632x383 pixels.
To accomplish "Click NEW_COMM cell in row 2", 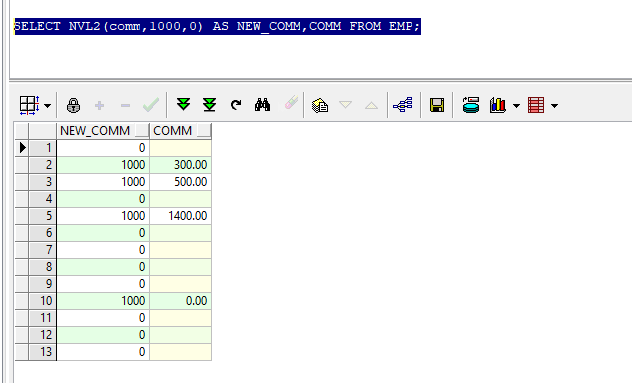I will pyautogui.click(x=103, y=165).
